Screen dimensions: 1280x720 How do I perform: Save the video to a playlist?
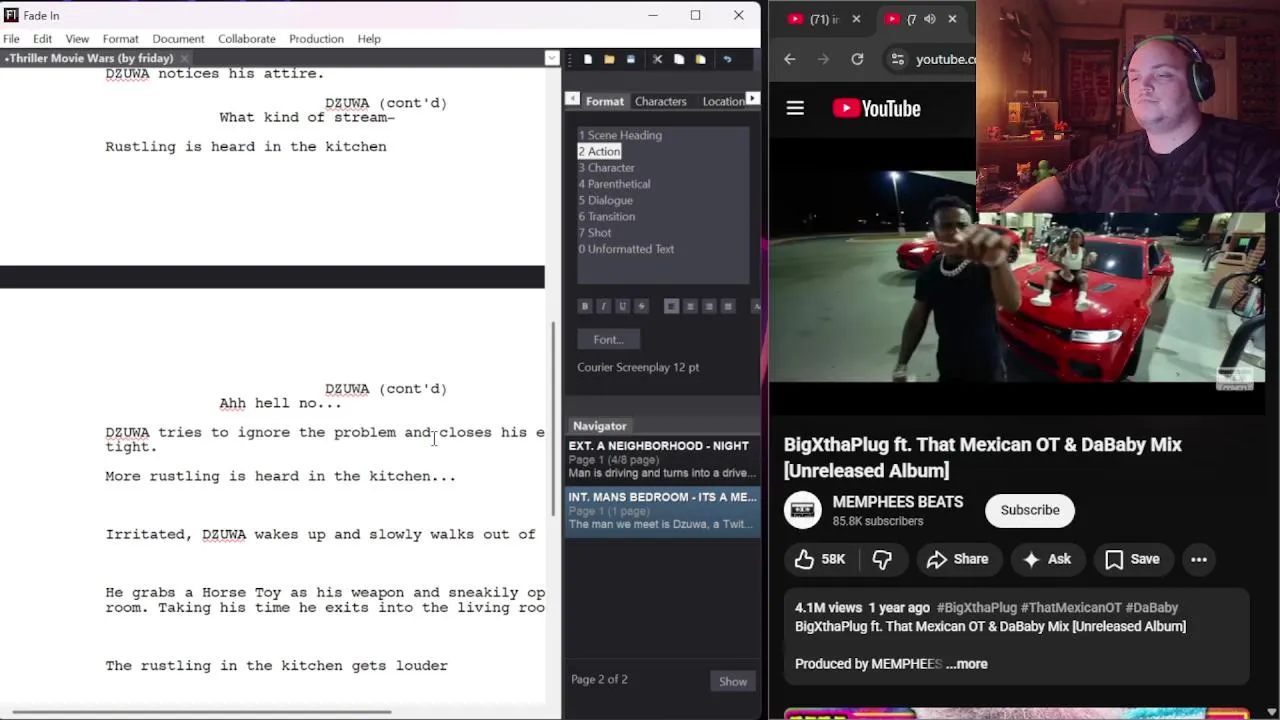1133,560
